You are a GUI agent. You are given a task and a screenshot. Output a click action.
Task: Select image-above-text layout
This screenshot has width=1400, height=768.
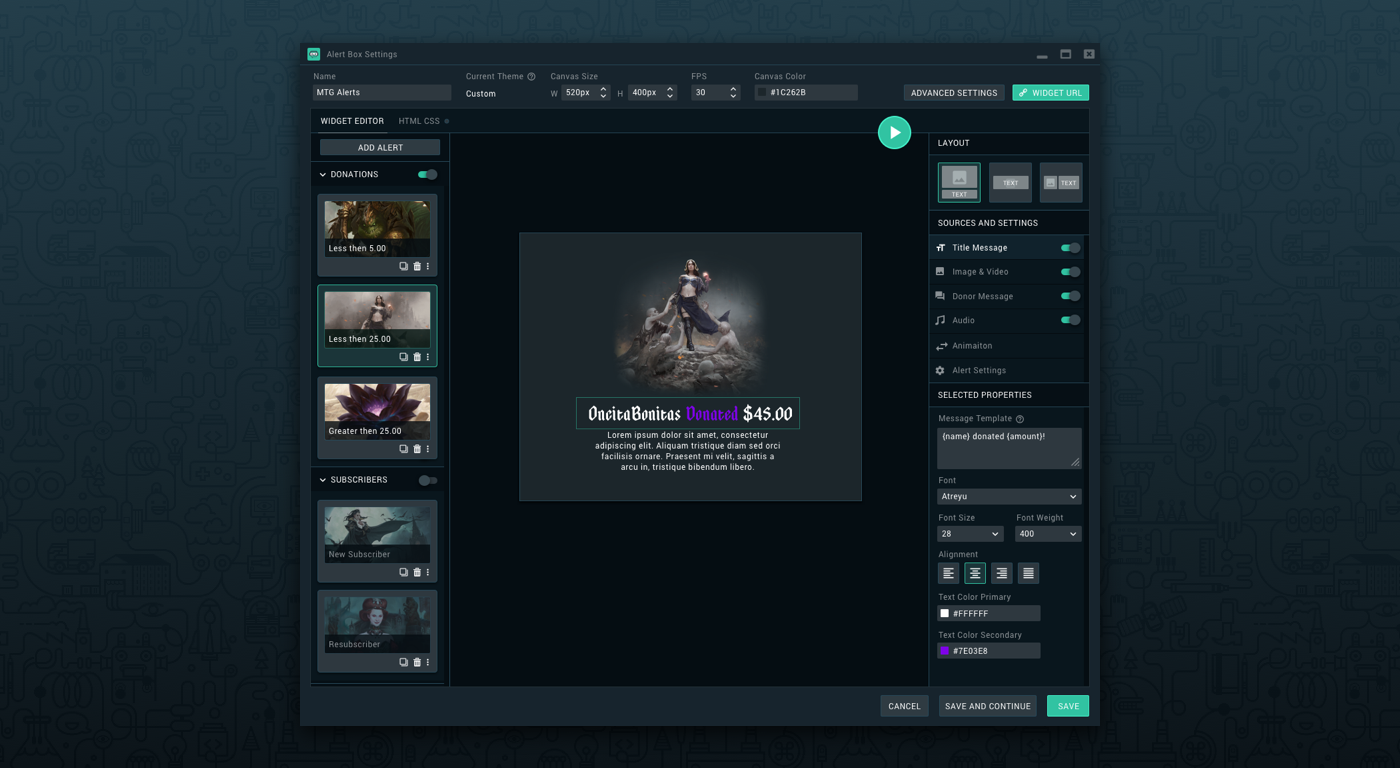tap(959, 182)
